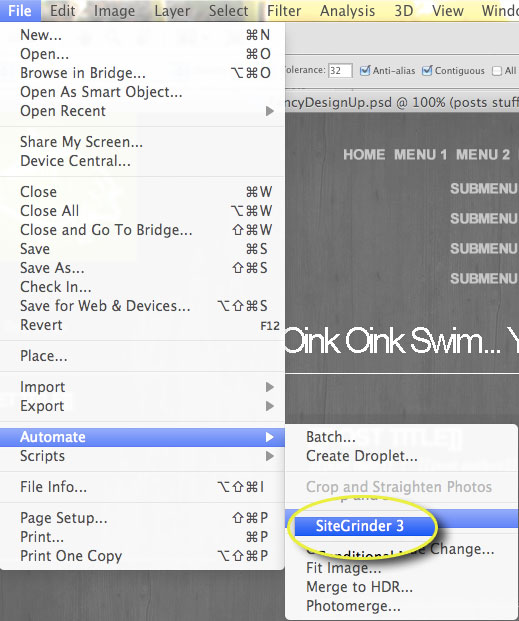519x621 pixels.
Task: Click the document title tab
Action: coord(402,103)
